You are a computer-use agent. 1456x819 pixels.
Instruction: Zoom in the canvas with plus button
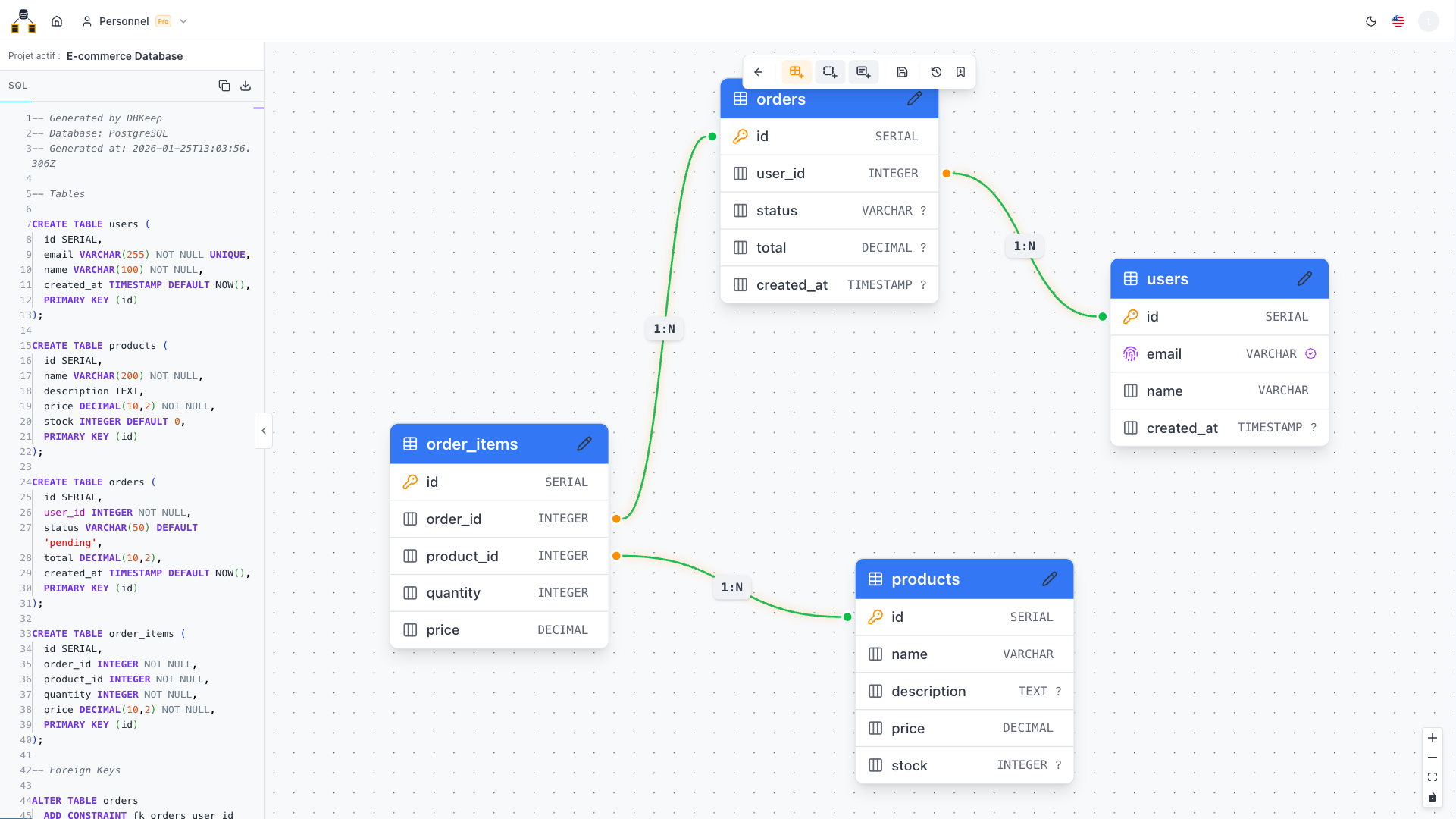click(1433, 738)
